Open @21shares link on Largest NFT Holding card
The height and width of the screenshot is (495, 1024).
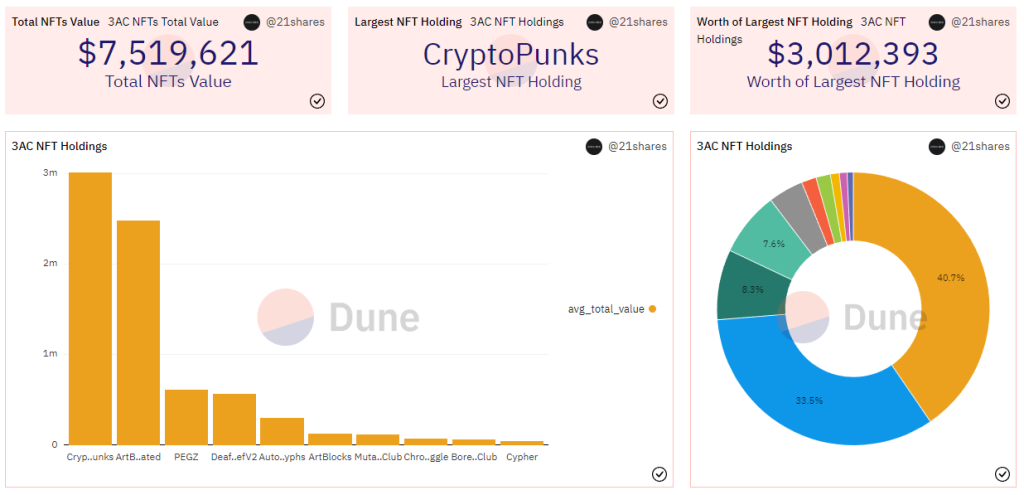tap(638, 22)
